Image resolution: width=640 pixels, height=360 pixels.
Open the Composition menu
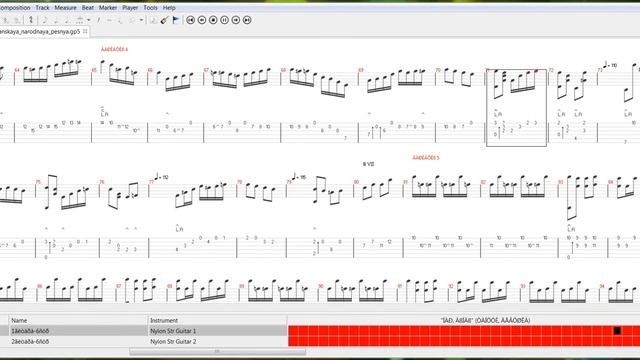click(x=15, y=7)
